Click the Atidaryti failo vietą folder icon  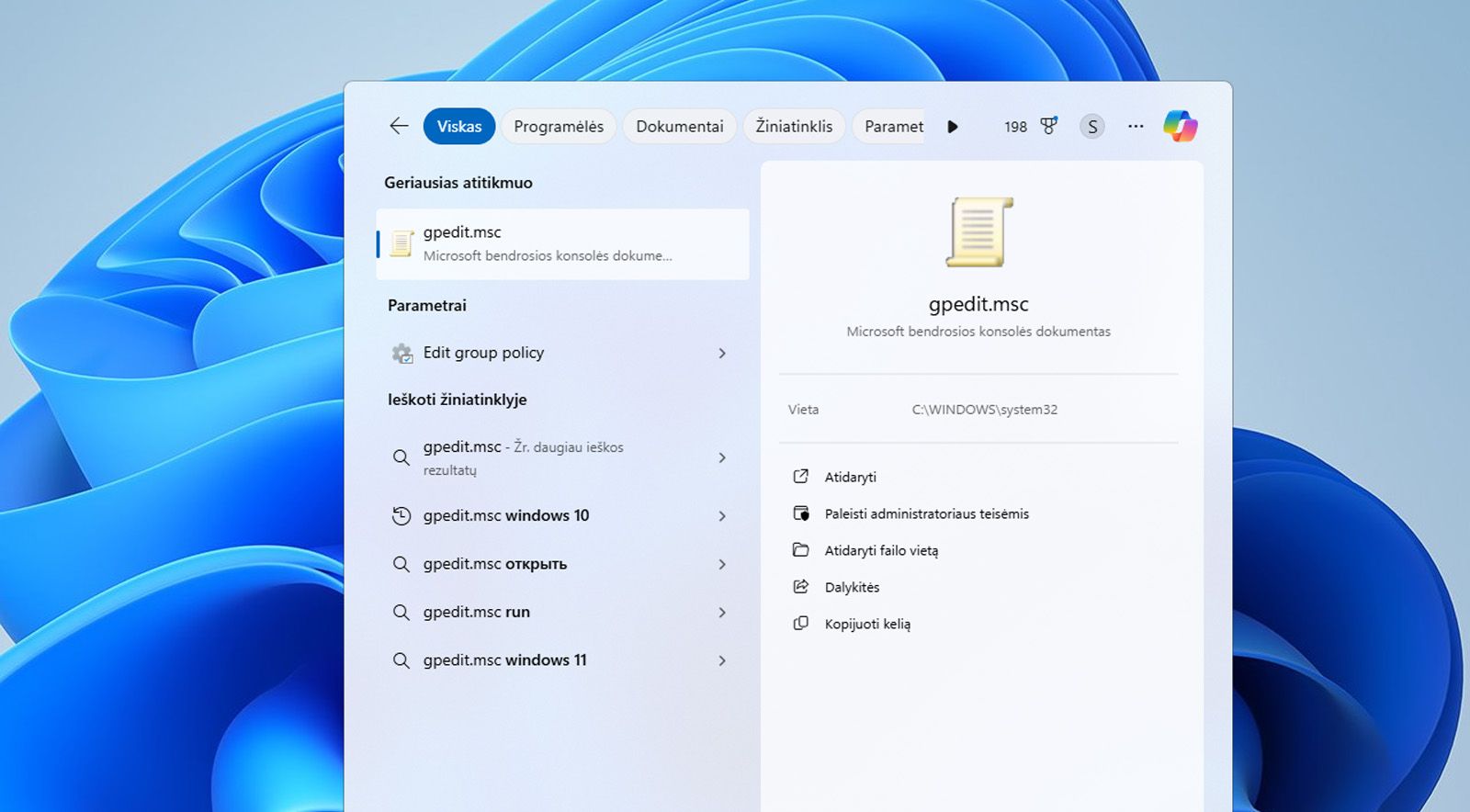tap(801, 550)
